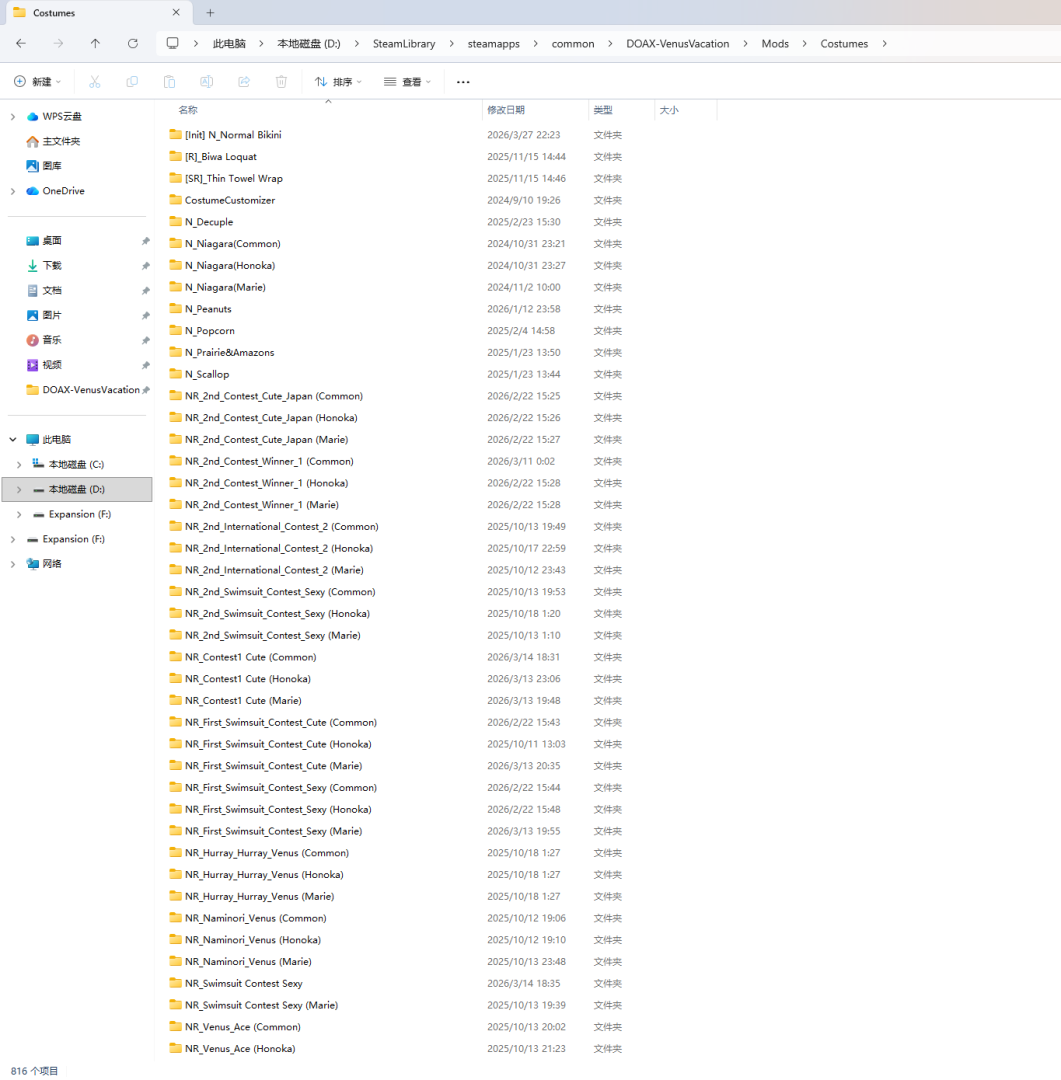Expand 本地磁盘 (C:) tree node
Image resolution: width=1061 pixels, height=1080 pixels.
click(x=19, y=464)
